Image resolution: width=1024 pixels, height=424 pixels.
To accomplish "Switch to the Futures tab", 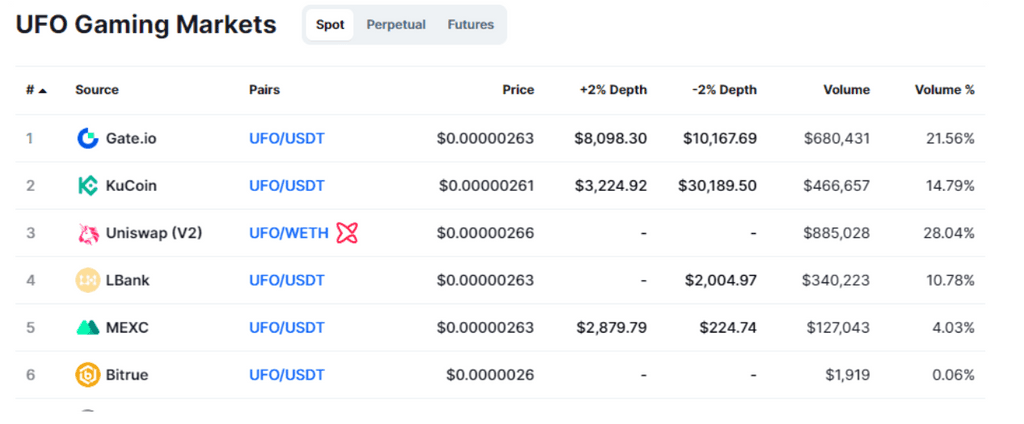I will [x=471, y=25].
